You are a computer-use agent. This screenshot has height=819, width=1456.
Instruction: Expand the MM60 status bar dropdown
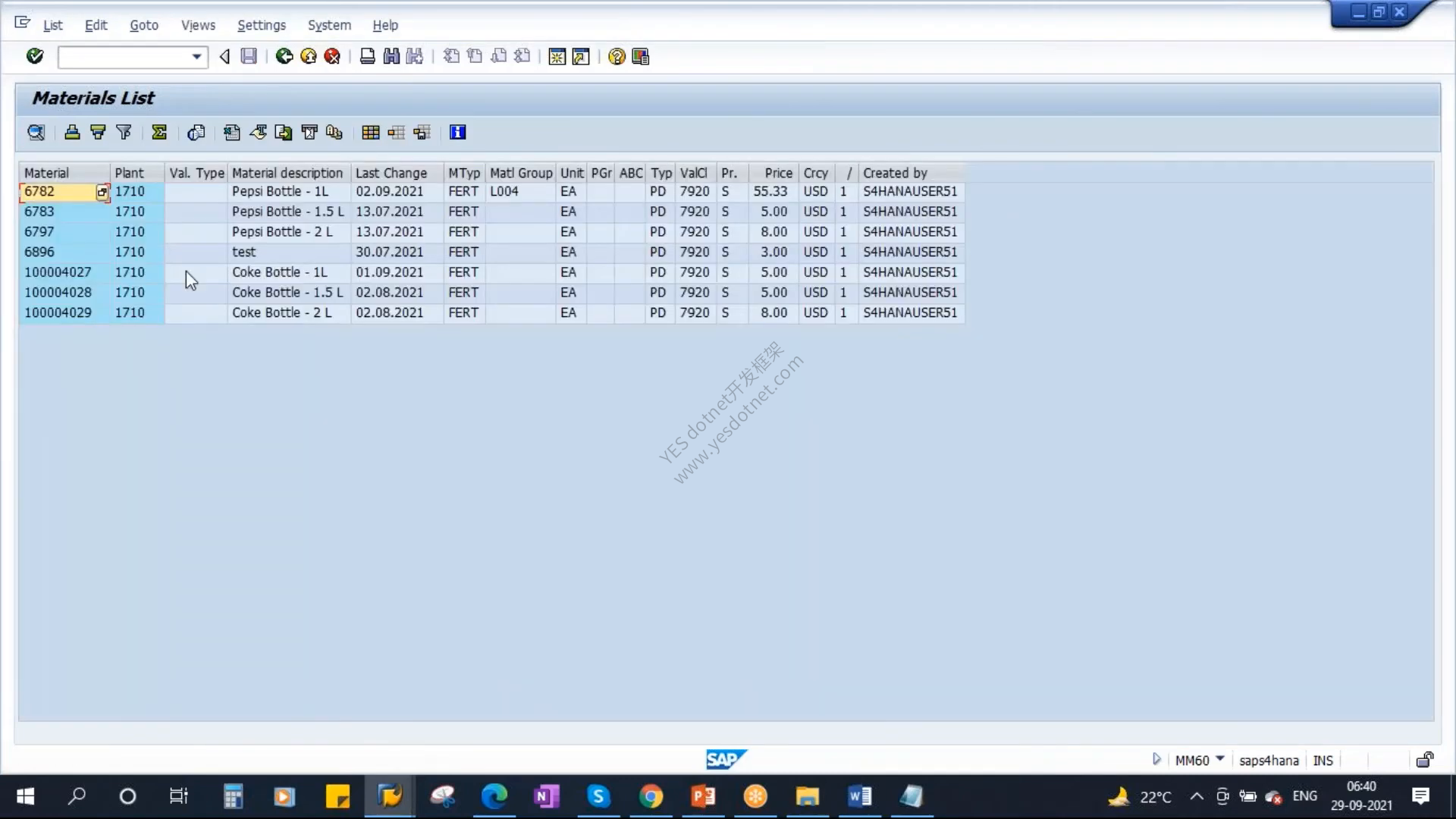(x=1220, y=759)
